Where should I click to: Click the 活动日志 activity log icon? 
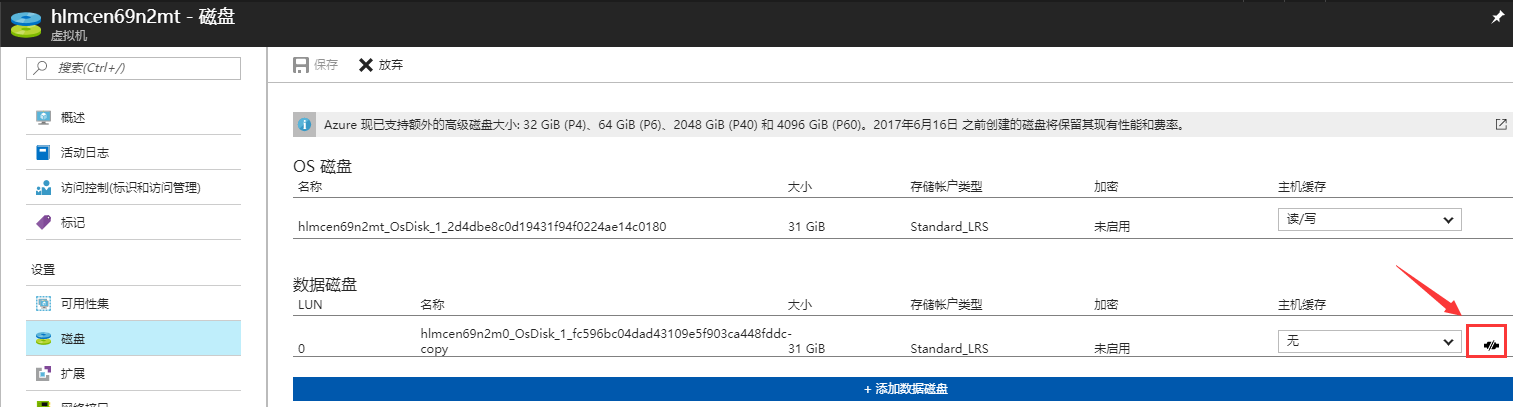(43, 153)
